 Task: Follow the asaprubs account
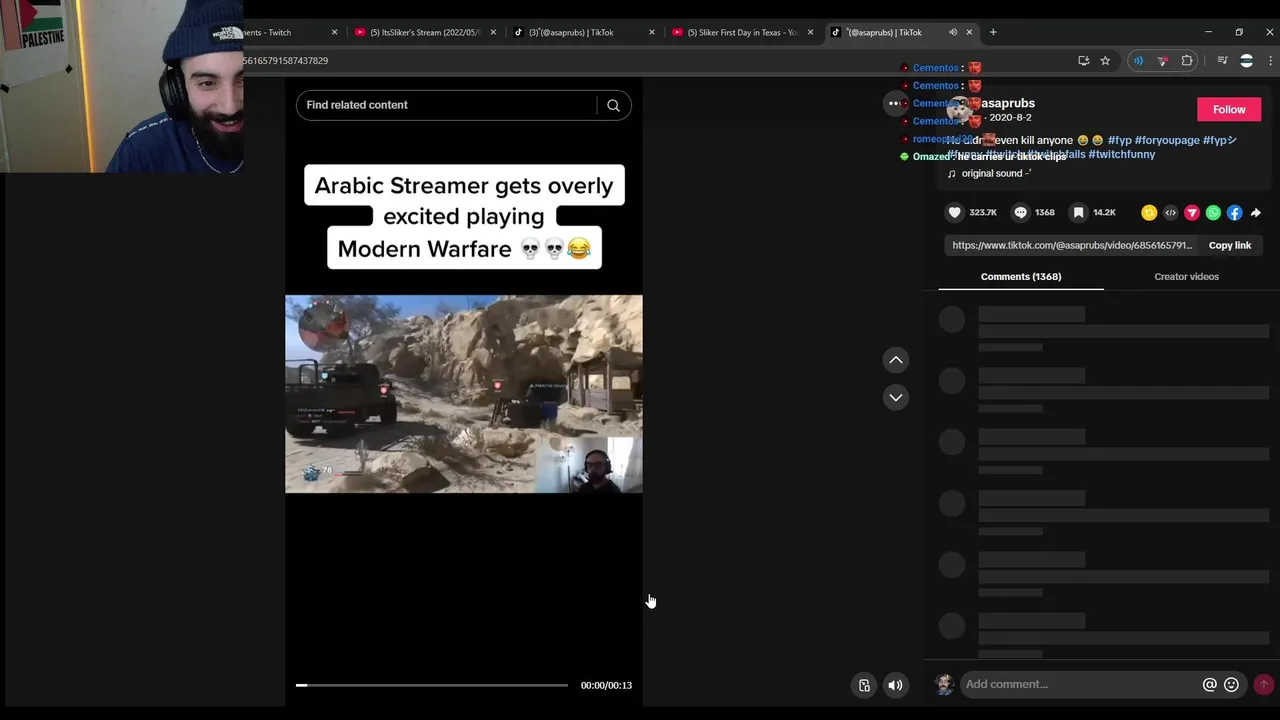(x=1229, y=110)
